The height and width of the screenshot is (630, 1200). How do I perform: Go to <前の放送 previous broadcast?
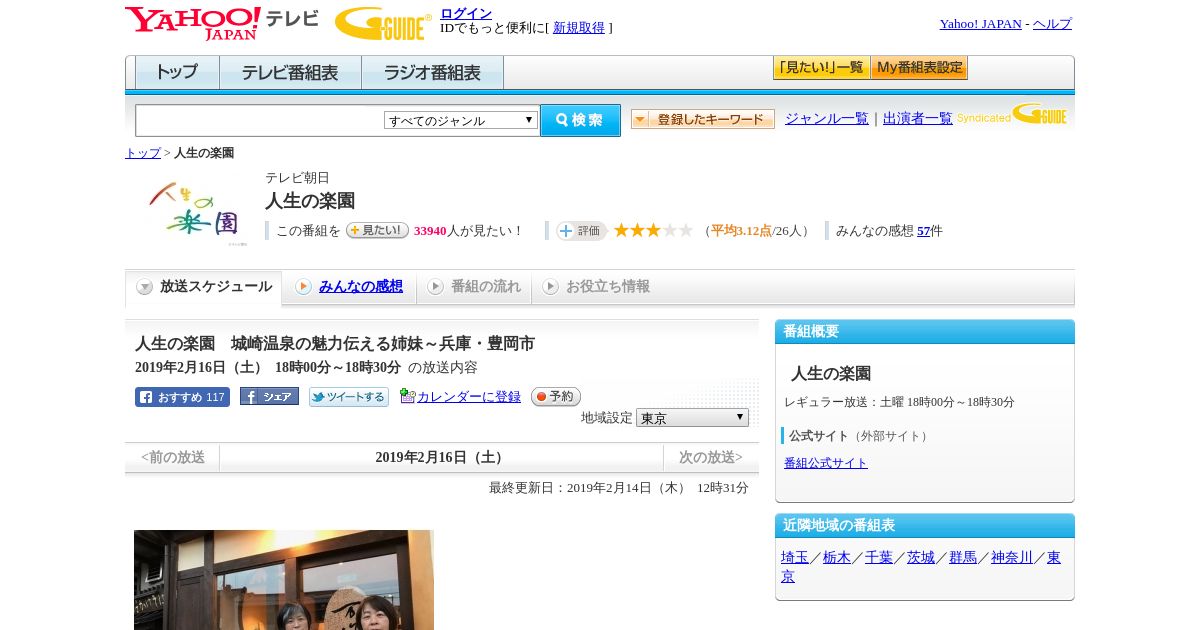[172, 457]
